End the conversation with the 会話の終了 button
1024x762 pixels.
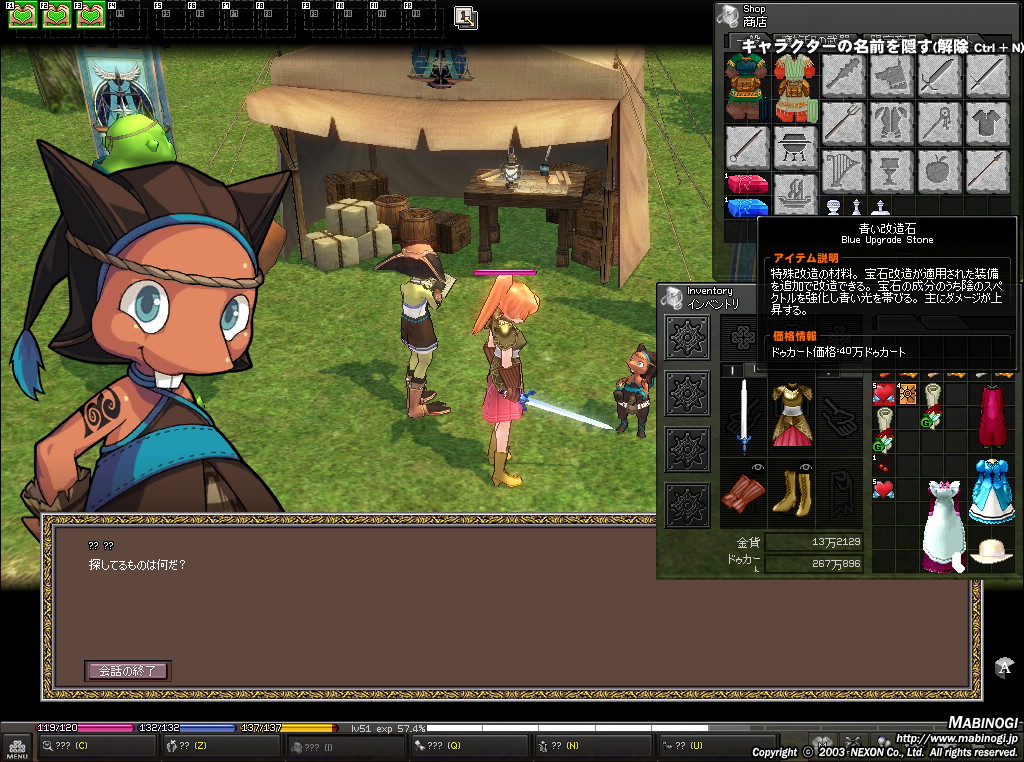(128, 671)
